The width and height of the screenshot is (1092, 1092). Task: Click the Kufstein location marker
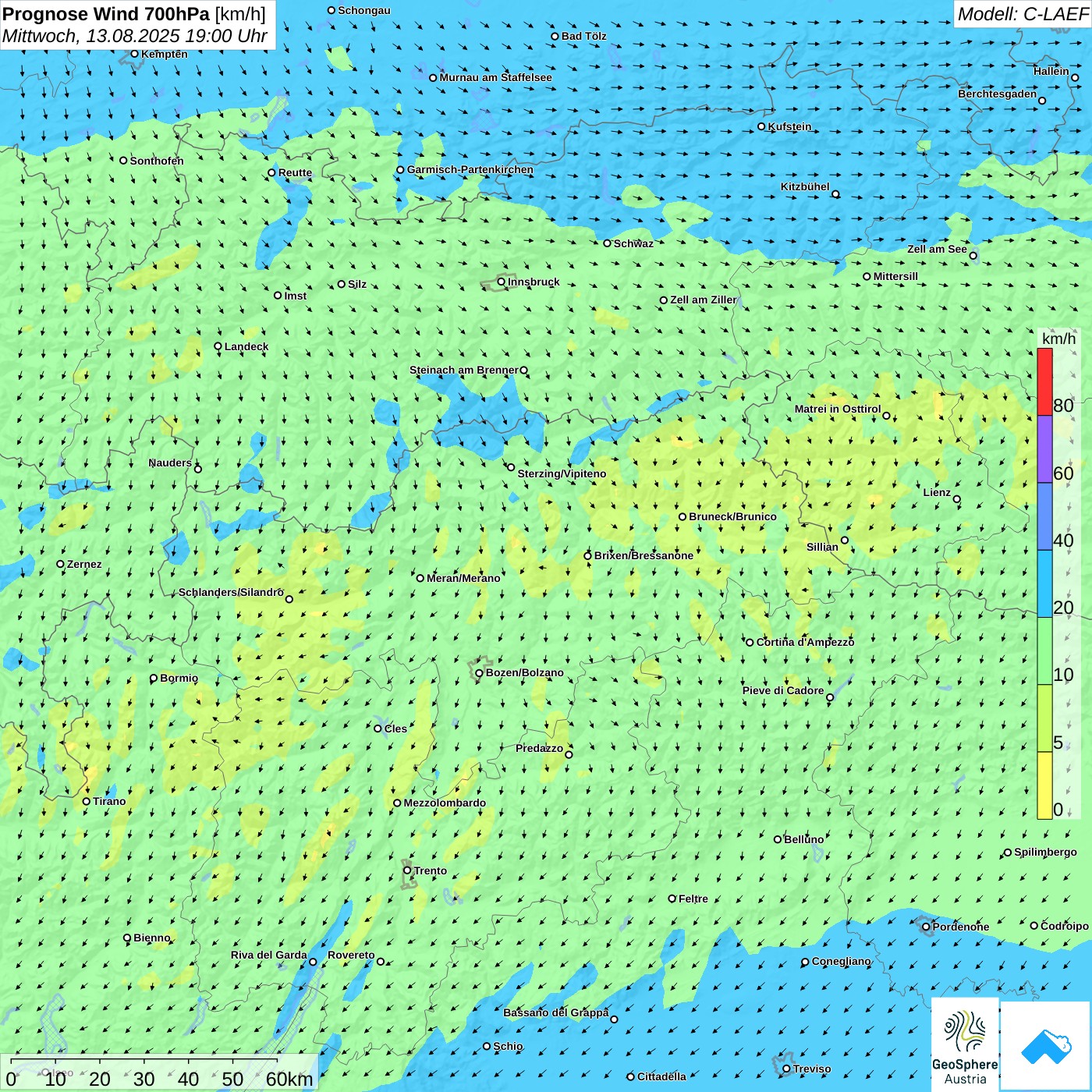[762, 126]
